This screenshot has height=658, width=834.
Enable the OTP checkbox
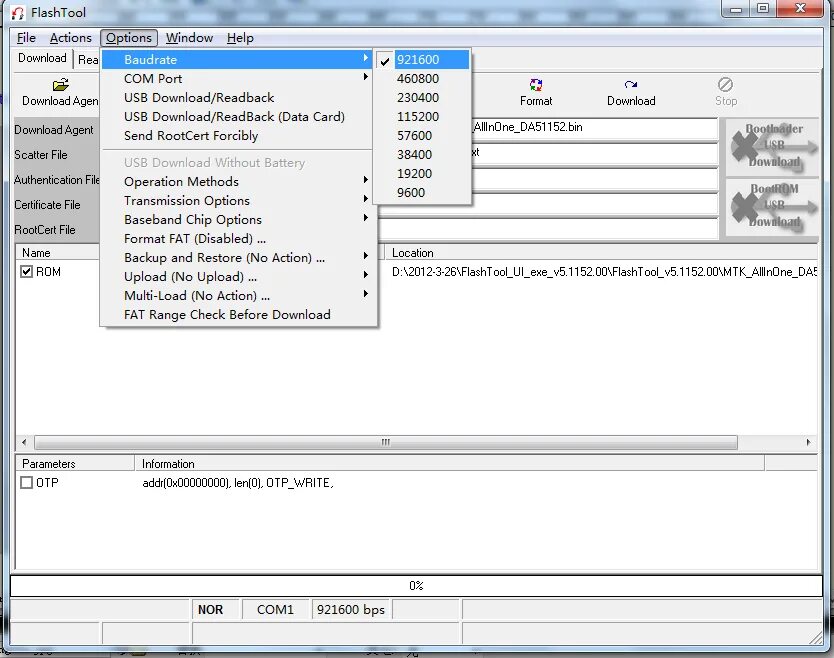pos(26,483)
